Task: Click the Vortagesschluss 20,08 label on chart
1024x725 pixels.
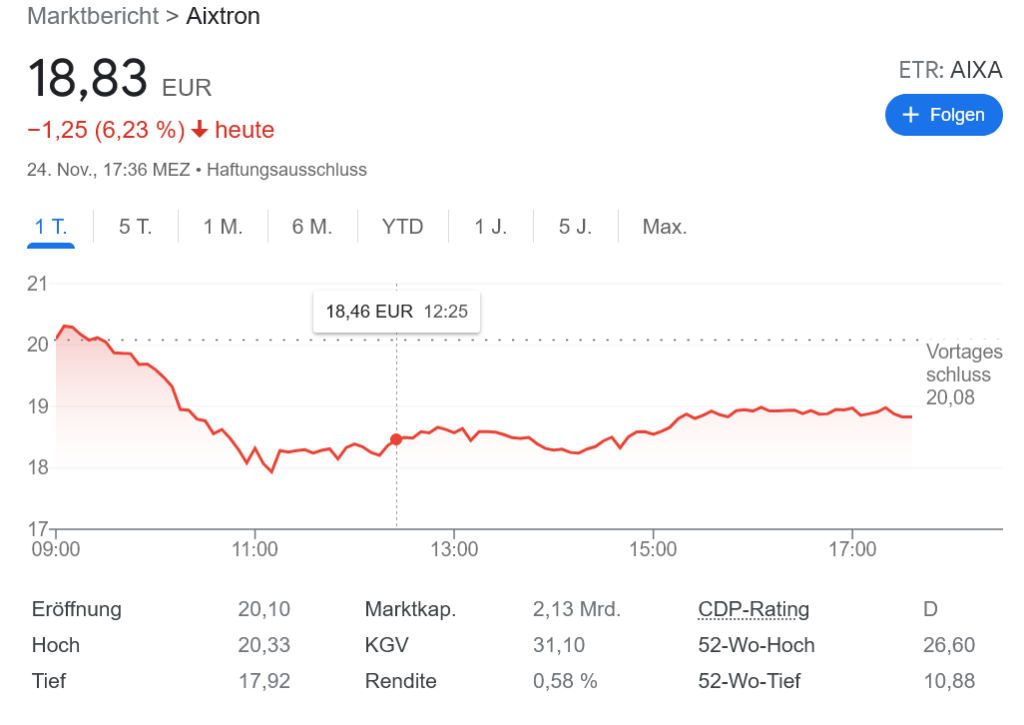Action: pyautogui.click(x=963, y=373)
